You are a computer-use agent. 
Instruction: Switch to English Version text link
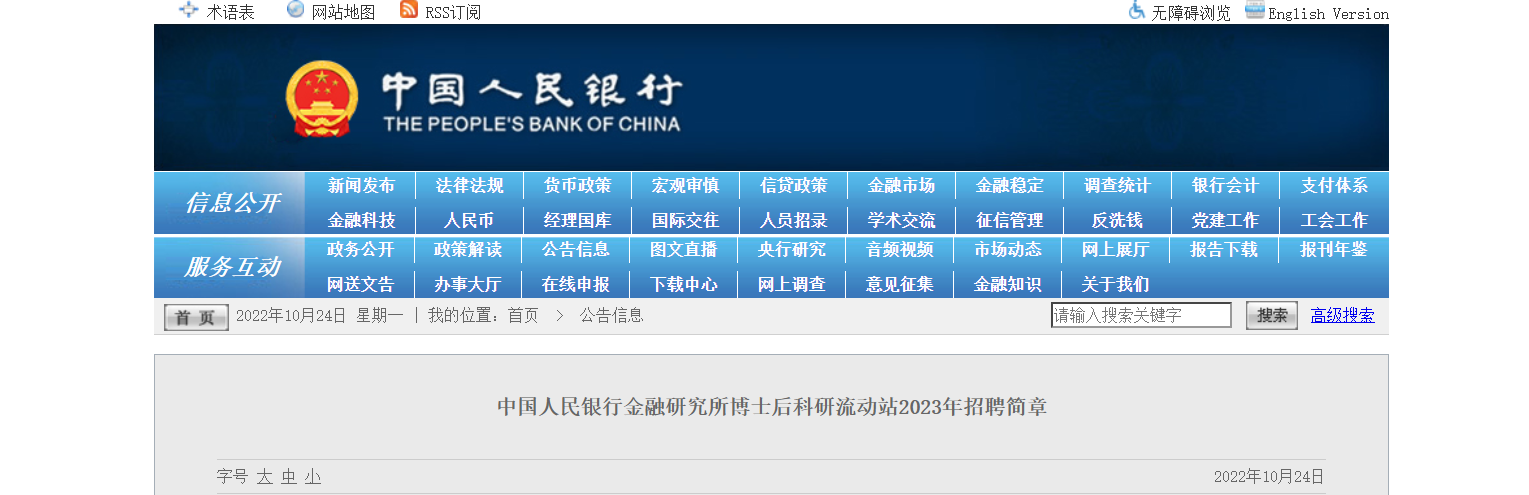[1328, 14]
